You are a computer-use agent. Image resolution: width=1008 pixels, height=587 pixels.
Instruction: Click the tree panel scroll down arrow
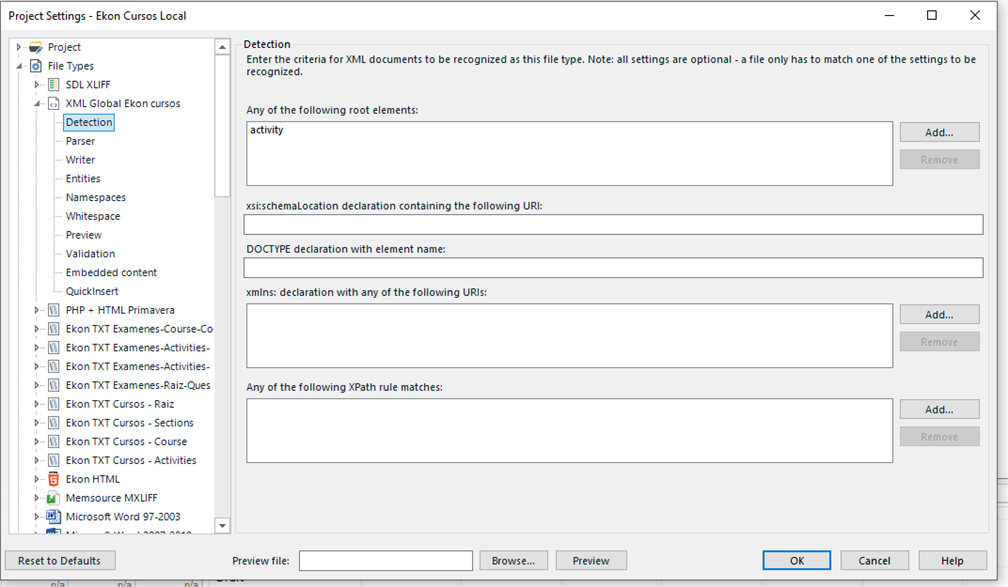(x=222, y=526)
